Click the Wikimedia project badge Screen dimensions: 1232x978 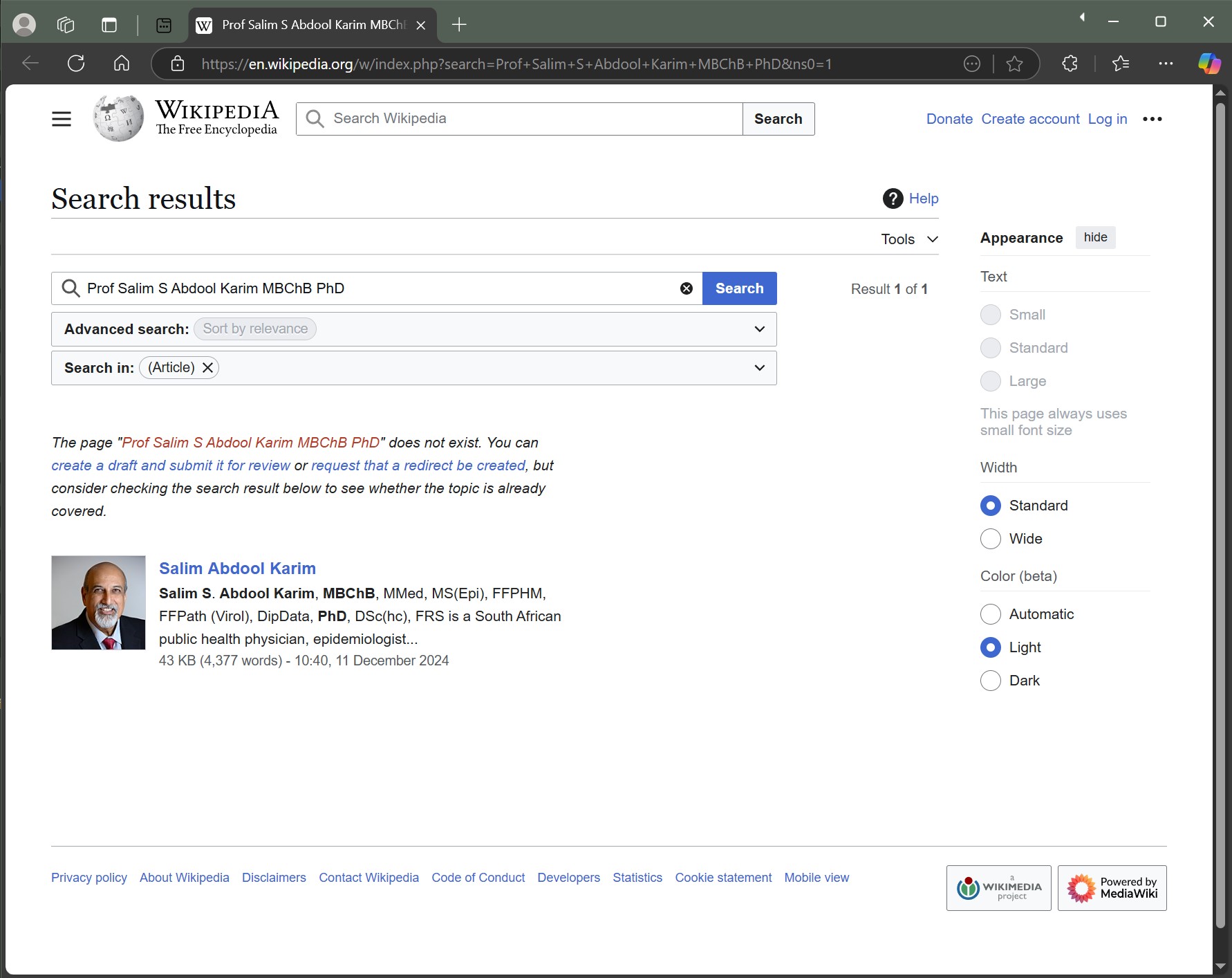(x=998, y=888)
